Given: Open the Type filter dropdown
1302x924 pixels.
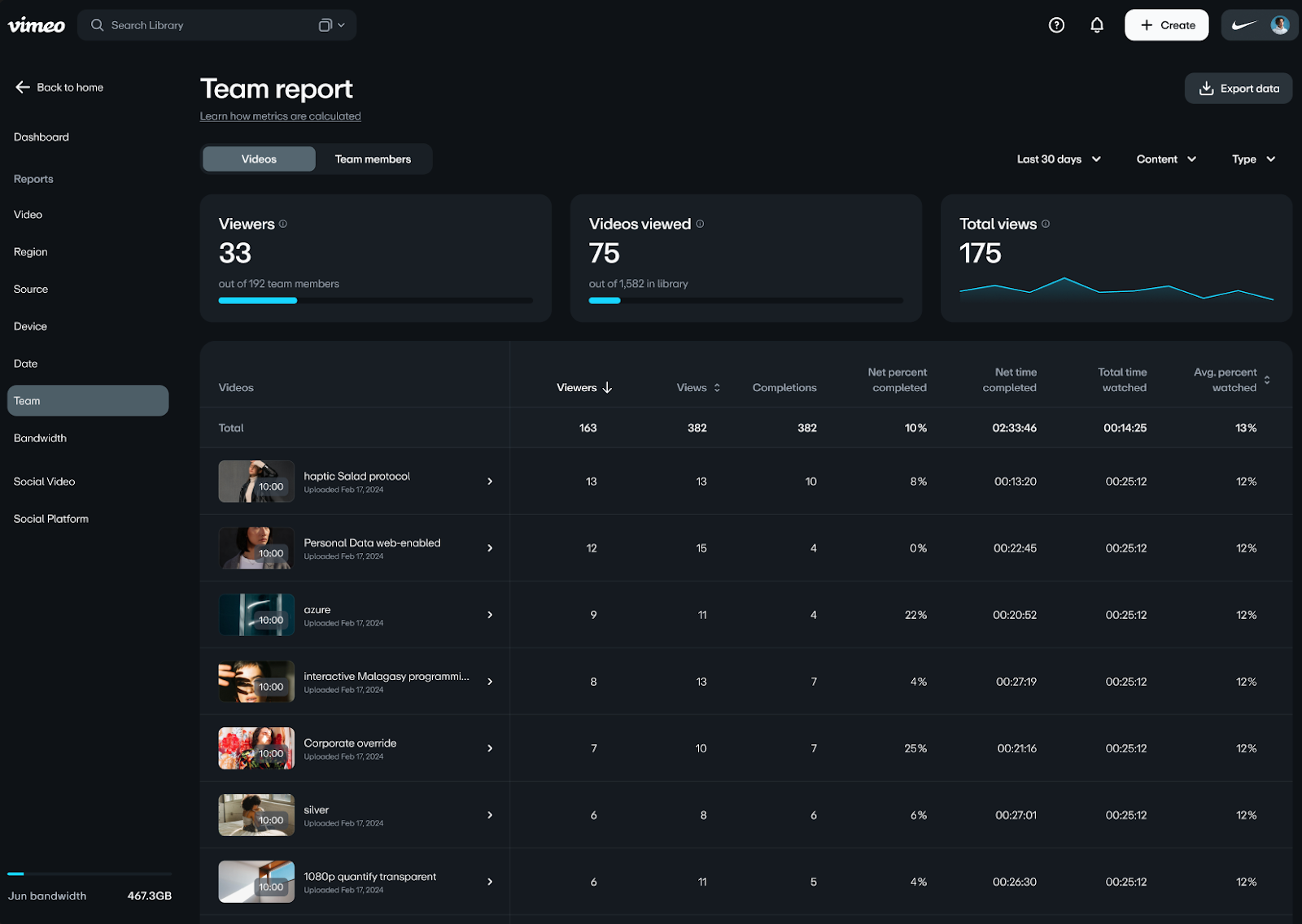Looking at the screenshot, I should point(1252,159).
